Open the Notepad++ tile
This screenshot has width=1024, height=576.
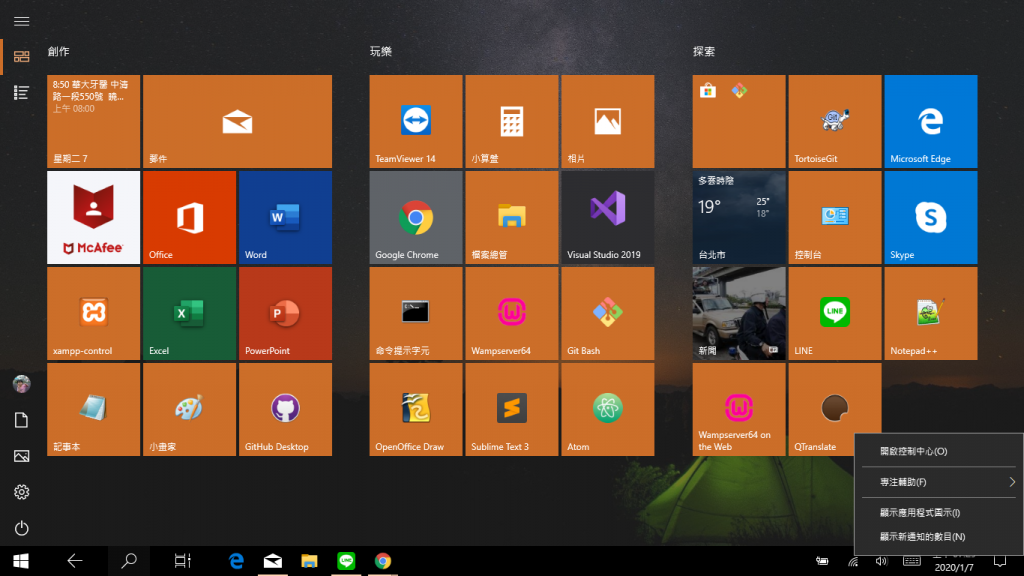(931, 313)
